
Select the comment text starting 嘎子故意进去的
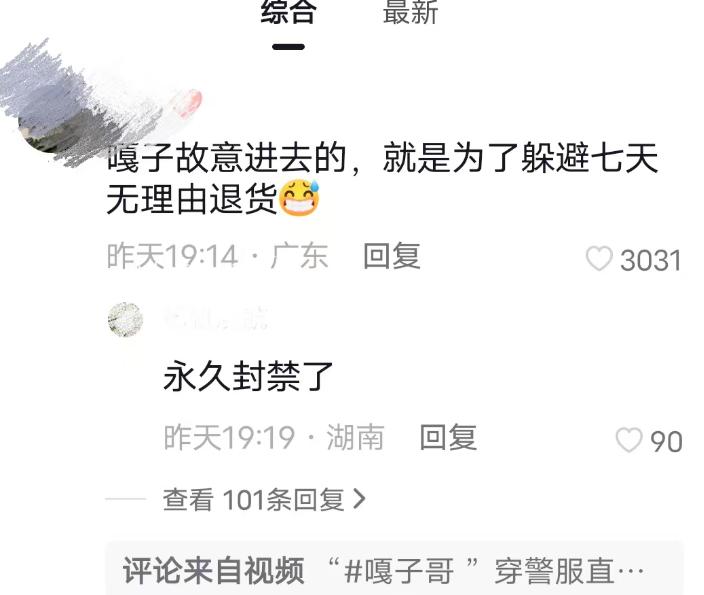pyautogui.click(x=382, y=179)
